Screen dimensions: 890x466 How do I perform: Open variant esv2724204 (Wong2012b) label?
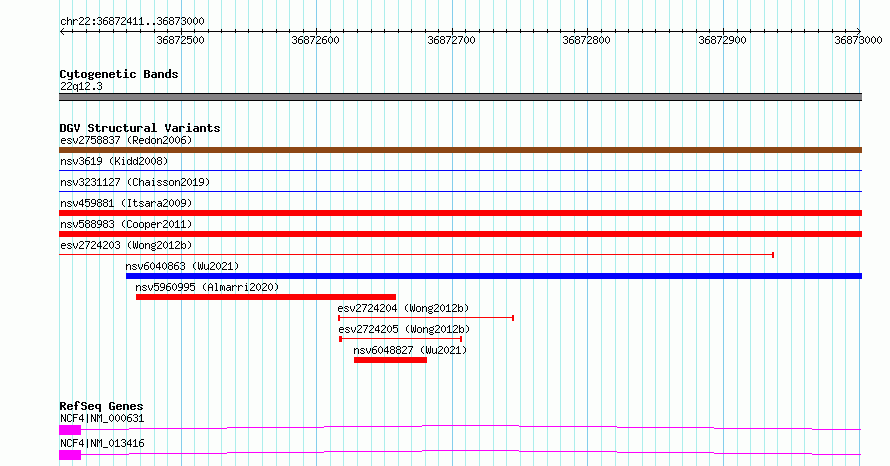(403, 308)
